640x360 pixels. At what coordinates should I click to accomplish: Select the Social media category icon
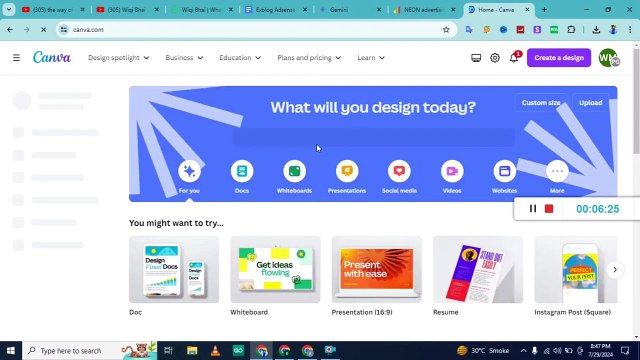coord(399,171)
